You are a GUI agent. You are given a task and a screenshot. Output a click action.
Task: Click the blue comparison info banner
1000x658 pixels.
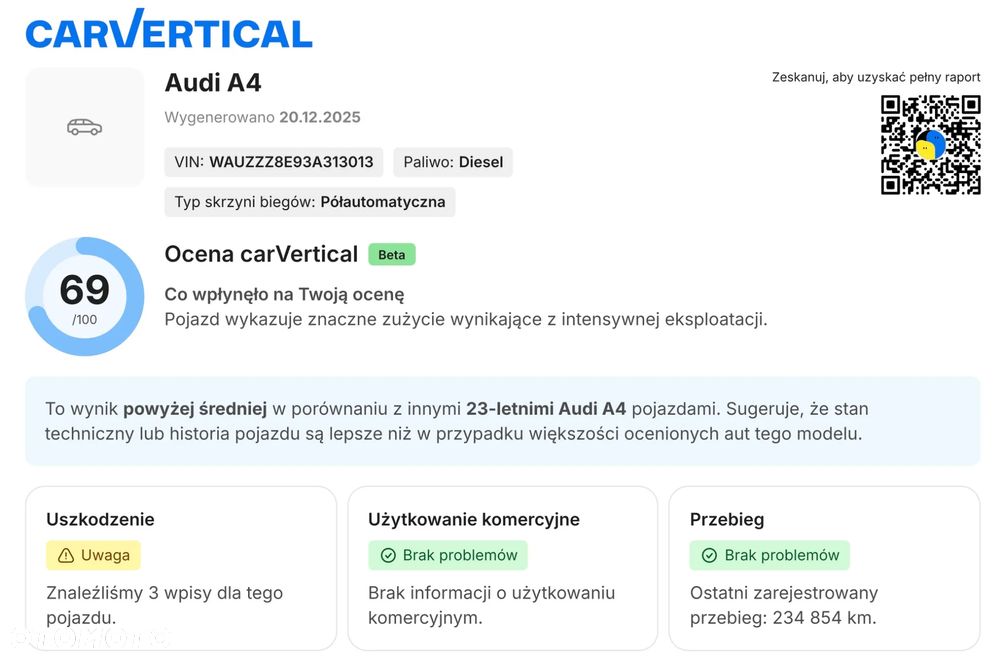click(x=502, y=421)
